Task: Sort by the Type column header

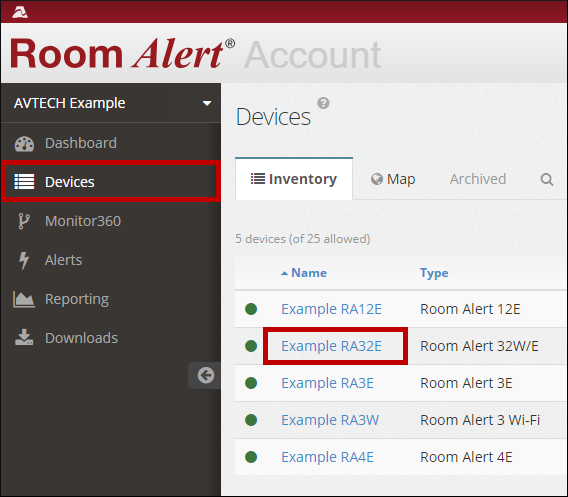Action: click(434, 273)
